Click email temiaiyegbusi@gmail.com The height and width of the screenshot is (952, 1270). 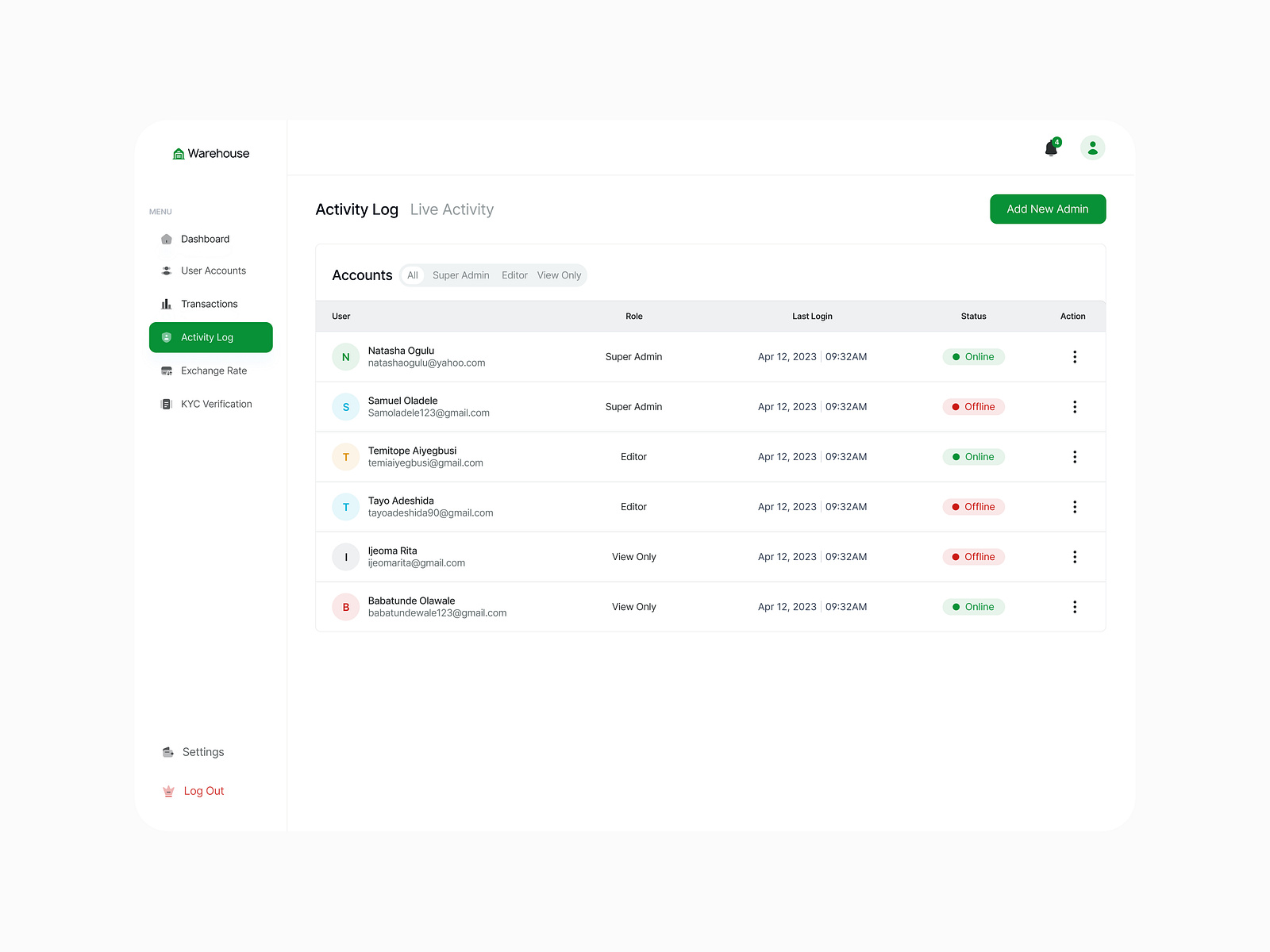coord(425,463)
